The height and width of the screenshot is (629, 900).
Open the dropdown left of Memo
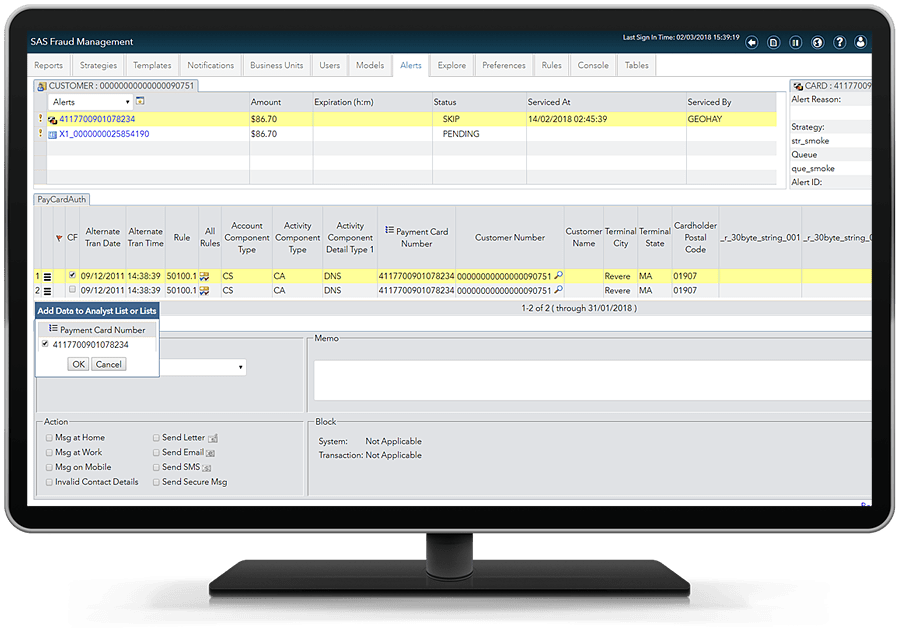pyautogui.click(x=241, y=368)
